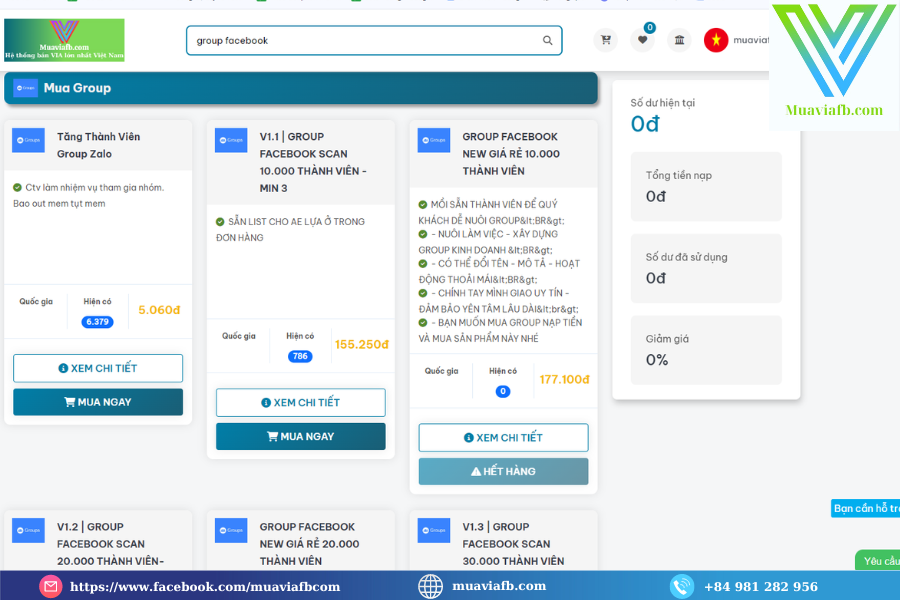Click the Ctv làm nhiệm vụ description text
This screenshot has width=900, height=600.
(89, 195)
